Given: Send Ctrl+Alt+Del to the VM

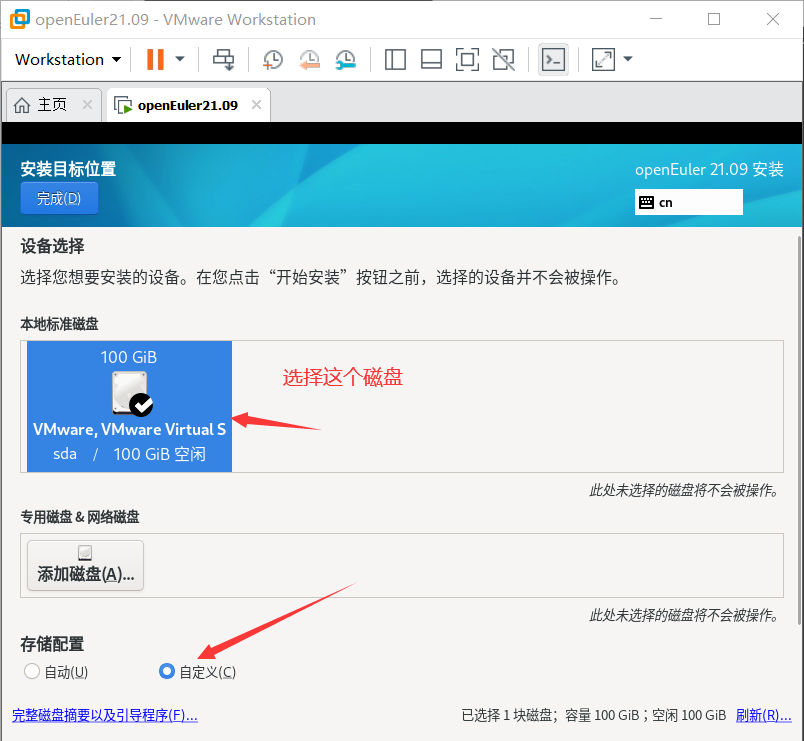Looking at the screenshot, I should click(x=224, y=59).
